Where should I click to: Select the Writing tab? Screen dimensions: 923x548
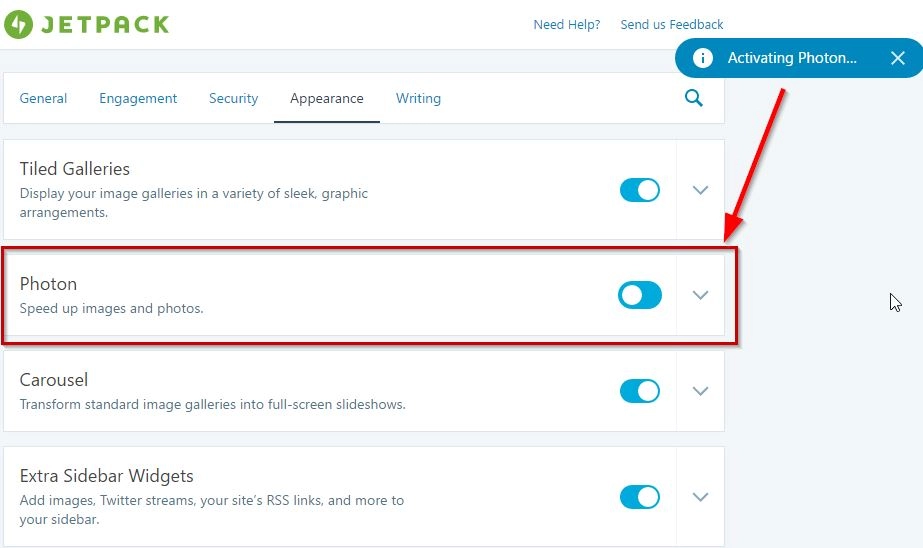click(x=418, y=98)
